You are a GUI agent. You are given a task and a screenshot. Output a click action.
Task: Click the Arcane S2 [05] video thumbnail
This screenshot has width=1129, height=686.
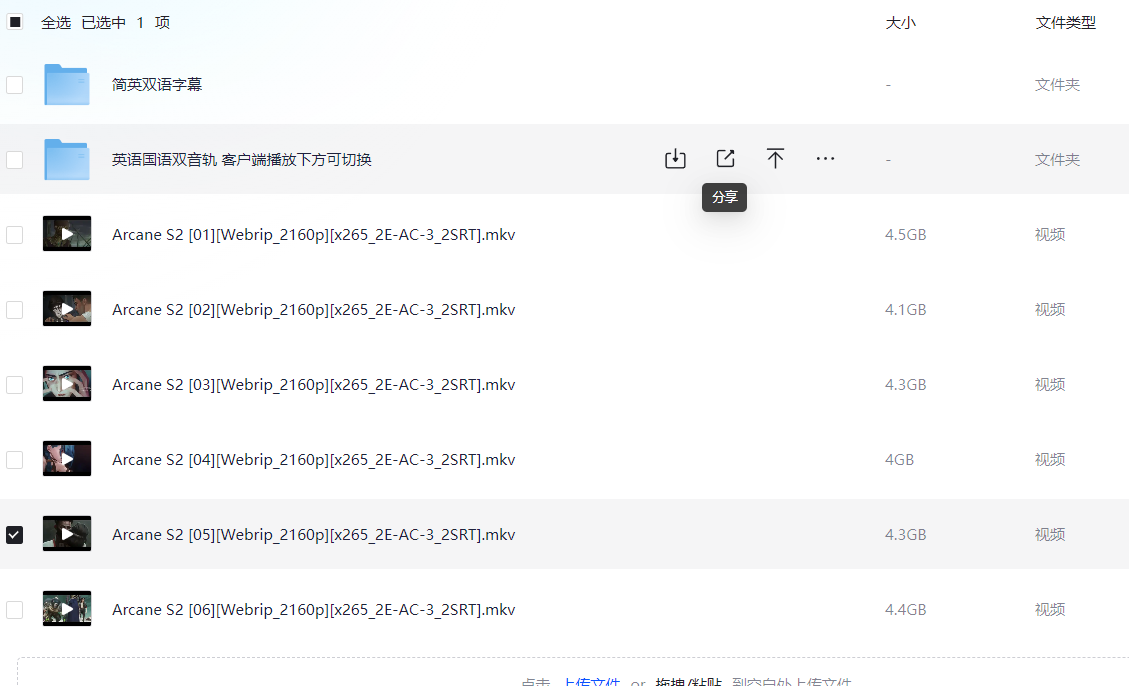[67, 534]
